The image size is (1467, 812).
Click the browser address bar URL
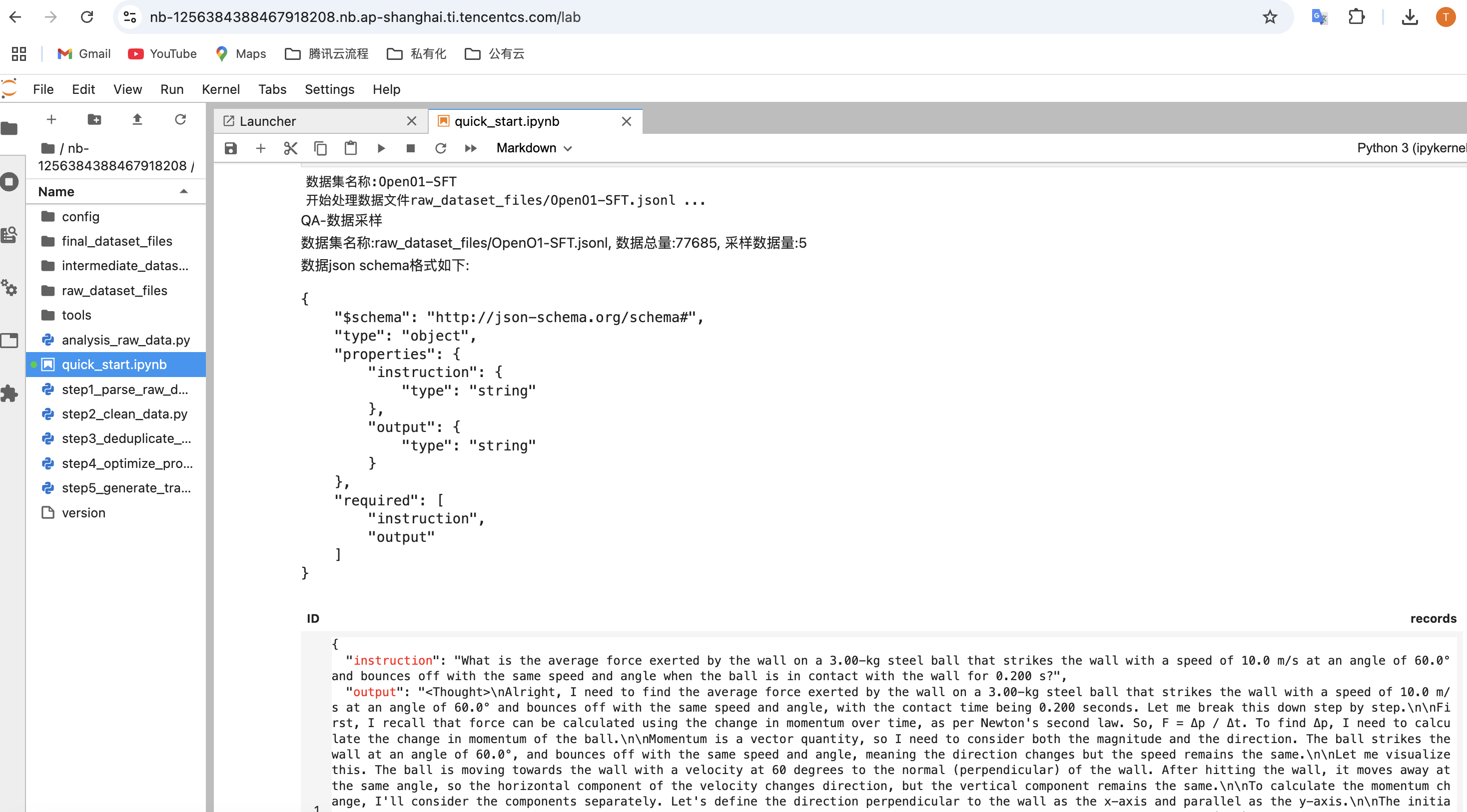pos(365,17)
